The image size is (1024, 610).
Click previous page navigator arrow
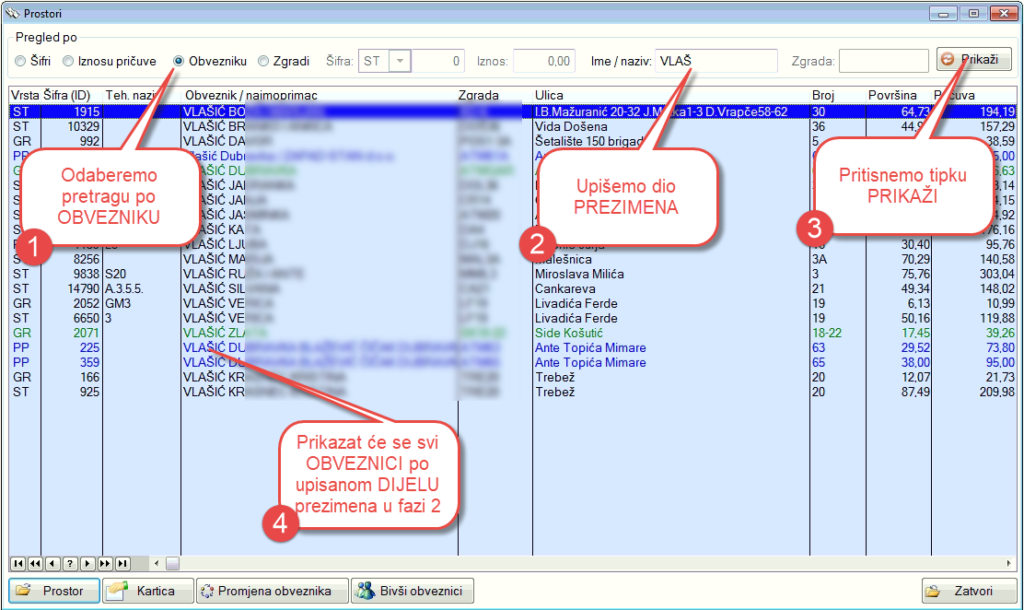pyautogui.click(x=37, y=563)
